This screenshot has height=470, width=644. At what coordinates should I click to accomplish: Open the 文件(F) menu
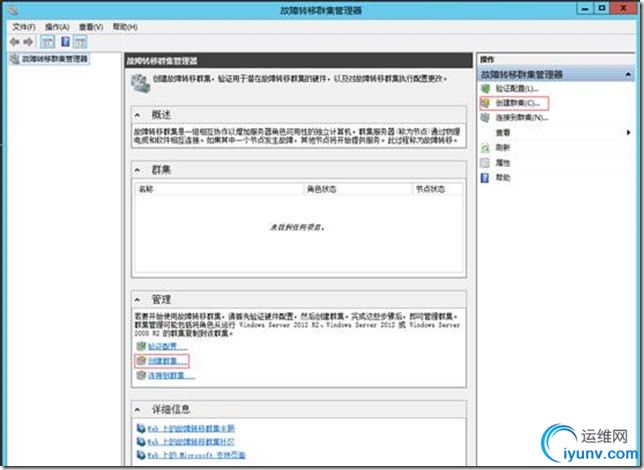24,27
